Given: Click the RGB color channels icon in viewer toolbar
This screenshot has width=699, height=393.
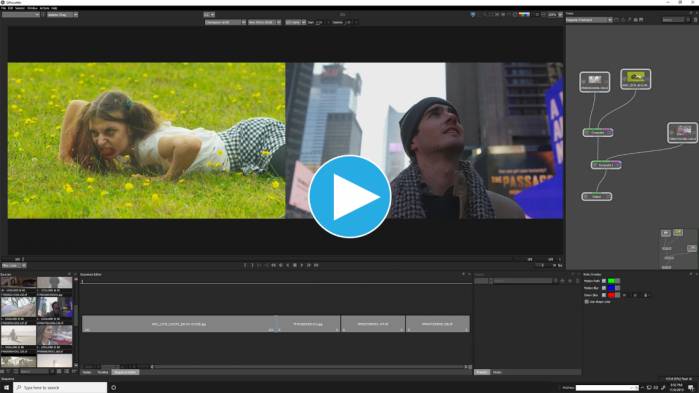Looking at the screenshot, I should [x=524, y=14].
